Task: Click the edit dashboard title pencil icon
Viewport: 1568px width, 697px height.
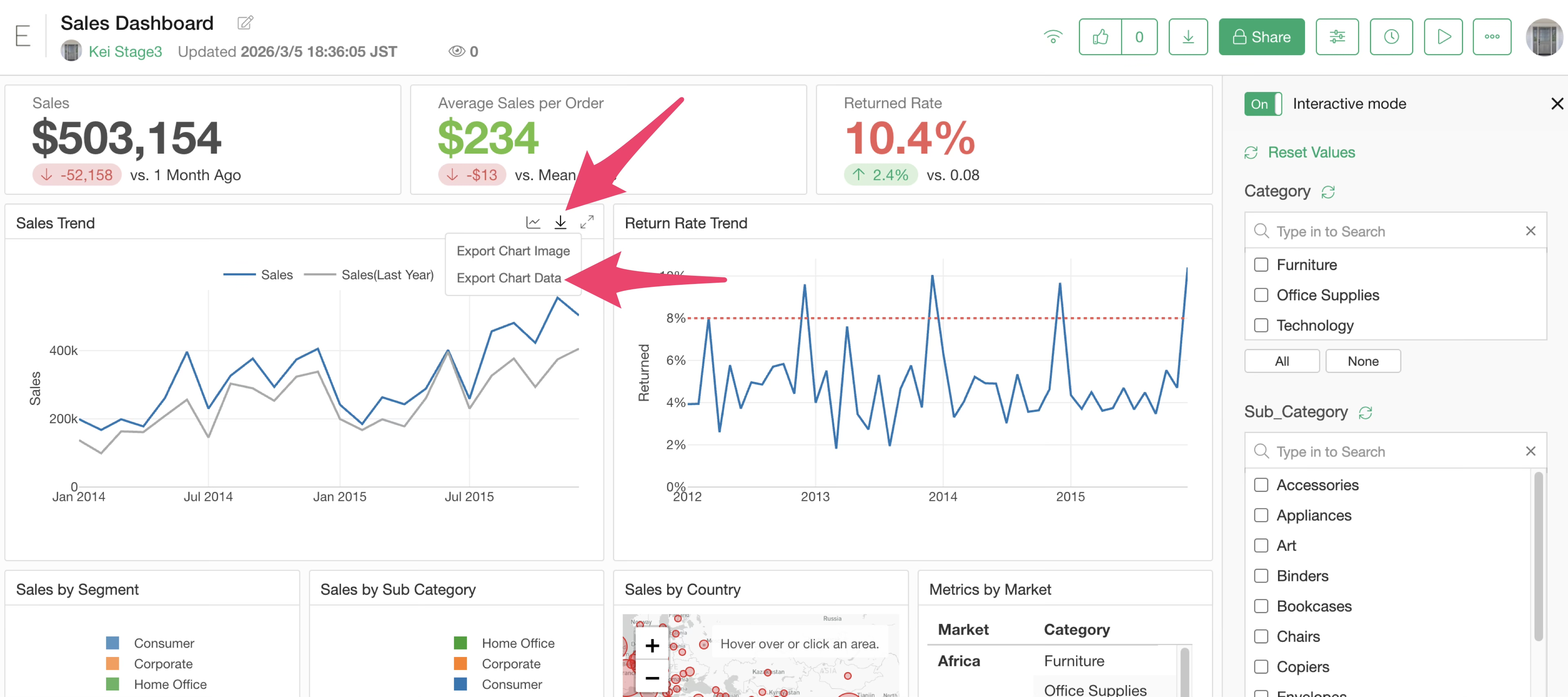Action: click(x=245, y=23)
